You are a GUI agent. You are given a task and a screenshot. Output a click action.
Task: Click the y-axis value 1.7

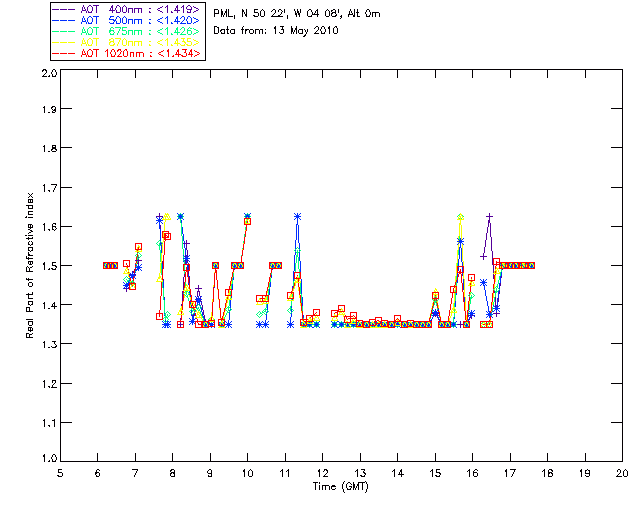(x=49, y=188)
